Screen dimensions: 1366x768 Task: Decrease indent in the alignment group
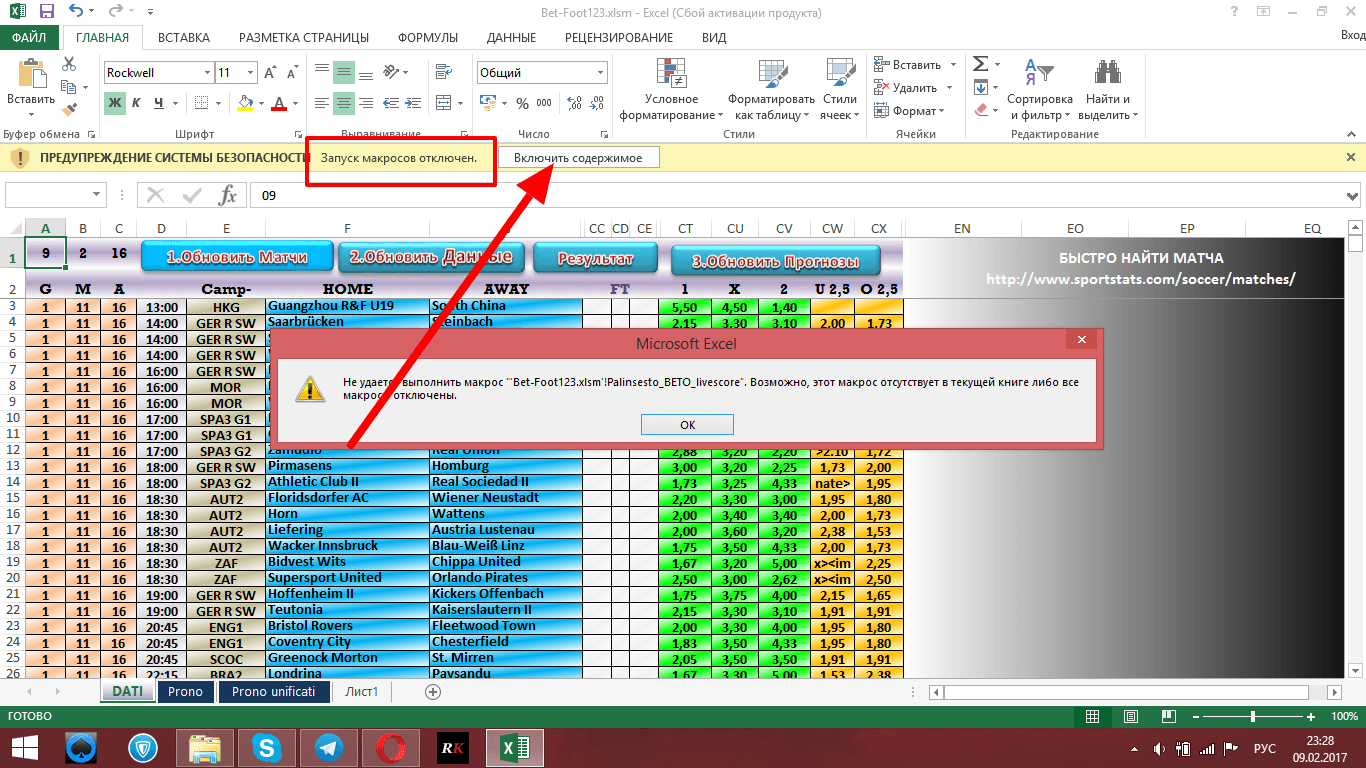[x=391, y=102]
